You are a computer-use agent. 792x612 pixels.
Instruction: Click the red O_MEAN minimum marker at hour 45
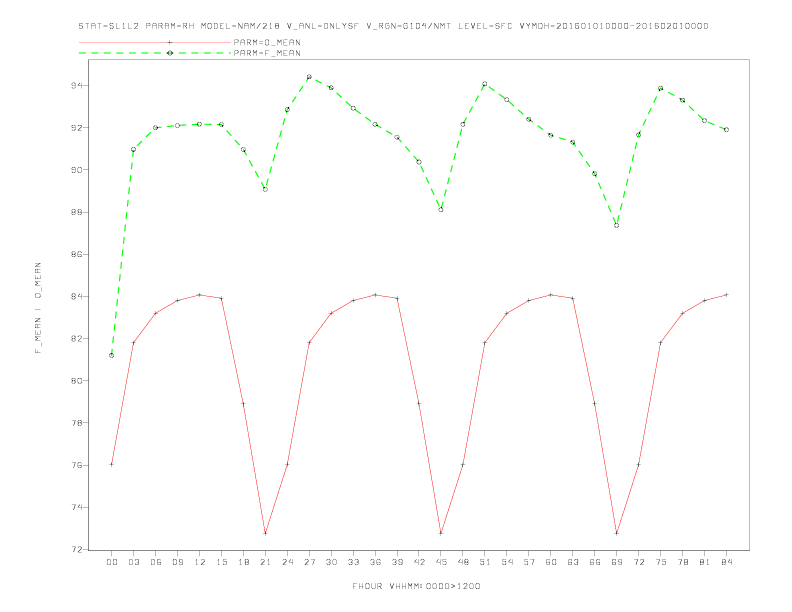(x=441, y=533)
